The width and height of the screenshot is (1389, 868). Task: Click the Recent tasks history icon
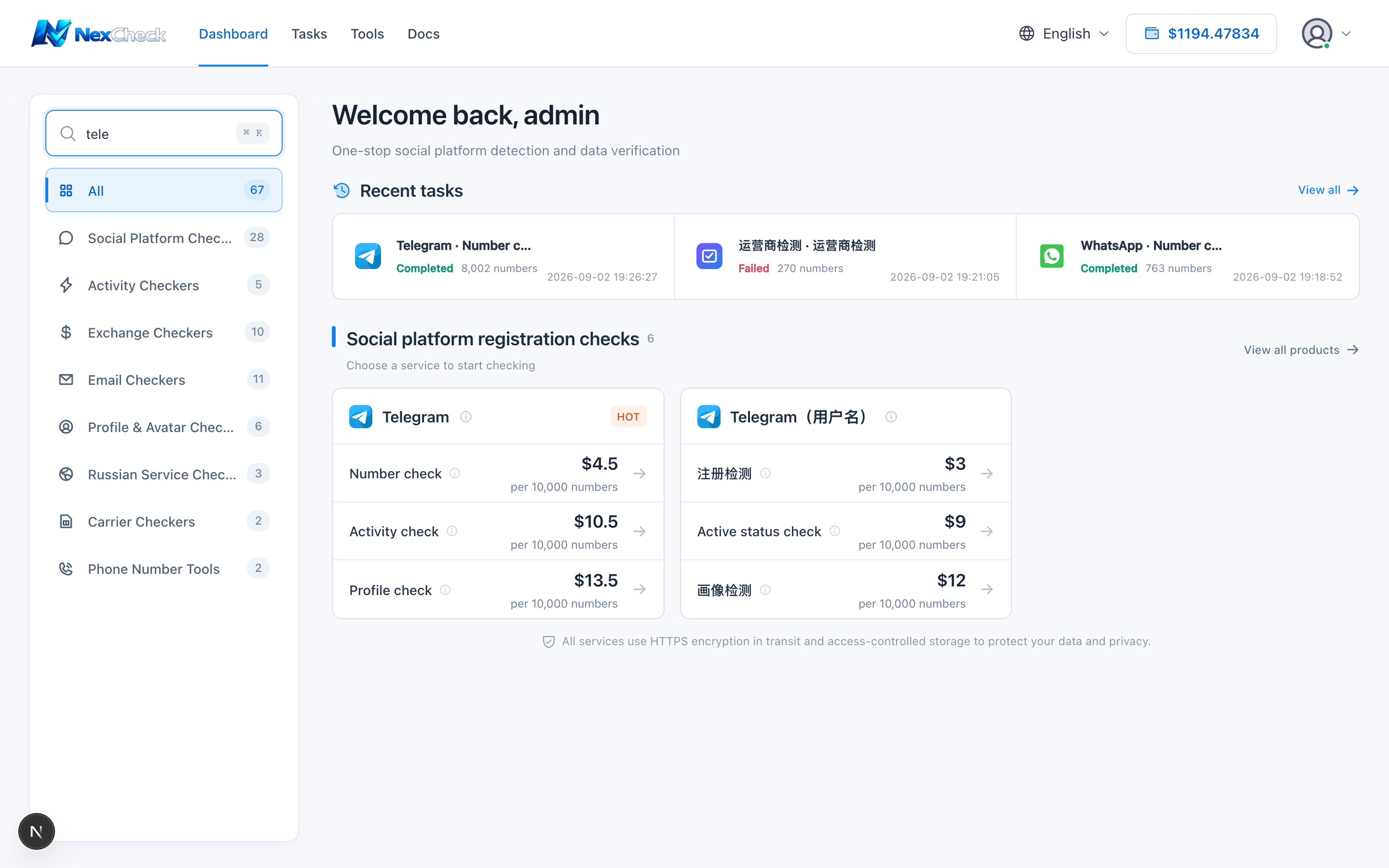click(341, 190)
